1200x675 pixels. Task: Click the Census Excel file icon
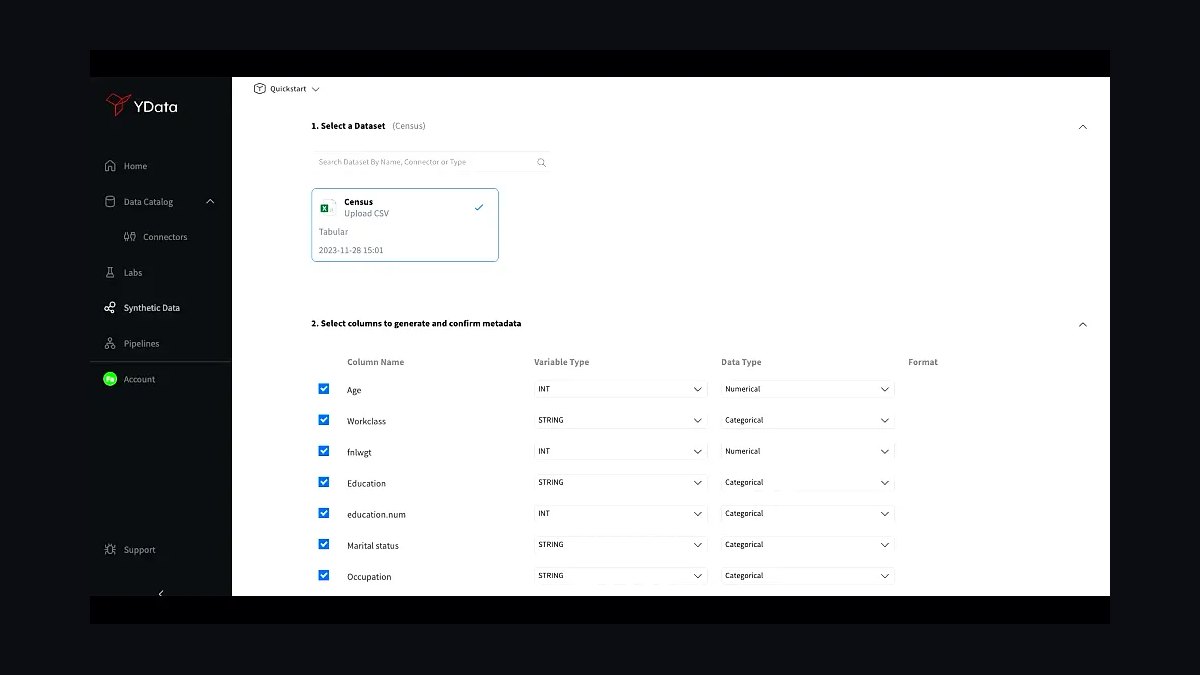coord(326,208)
